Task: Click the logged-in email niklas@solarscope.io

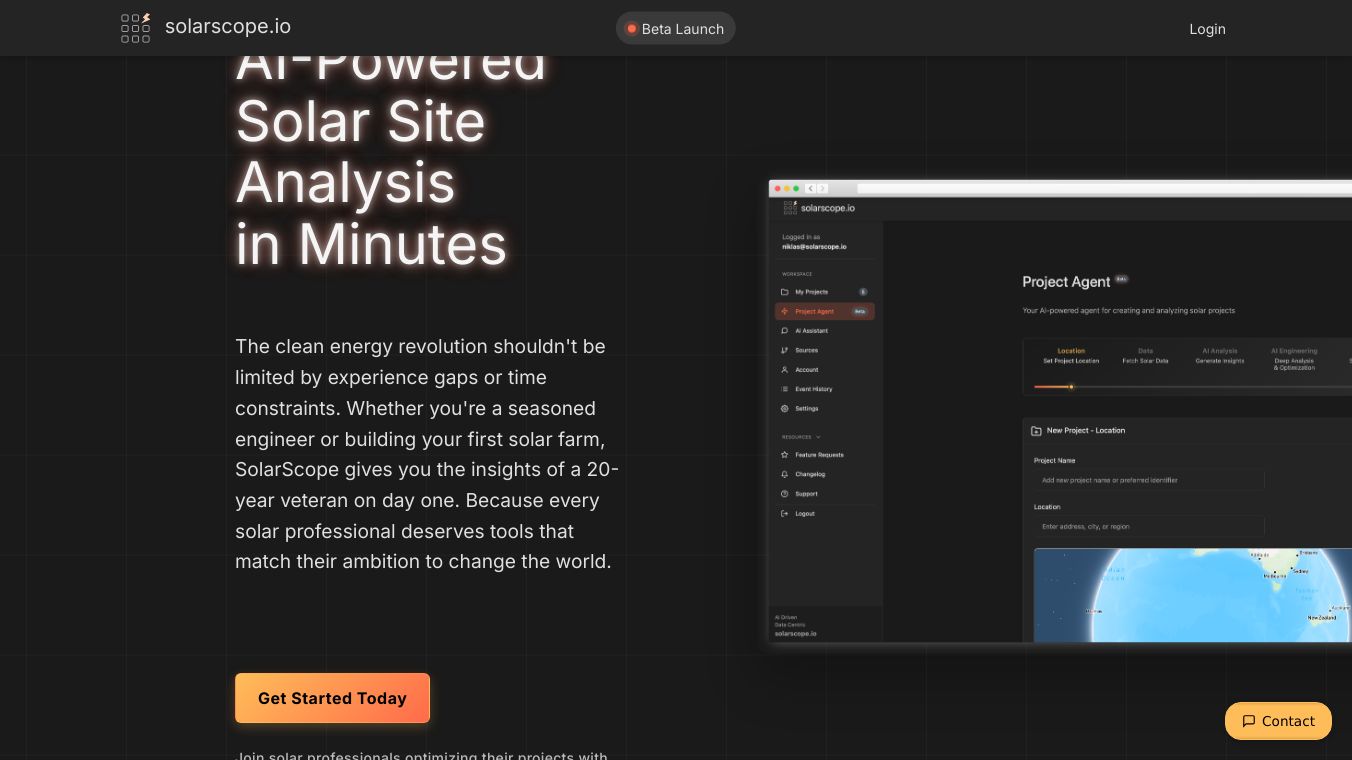Action: click(814, 246)
